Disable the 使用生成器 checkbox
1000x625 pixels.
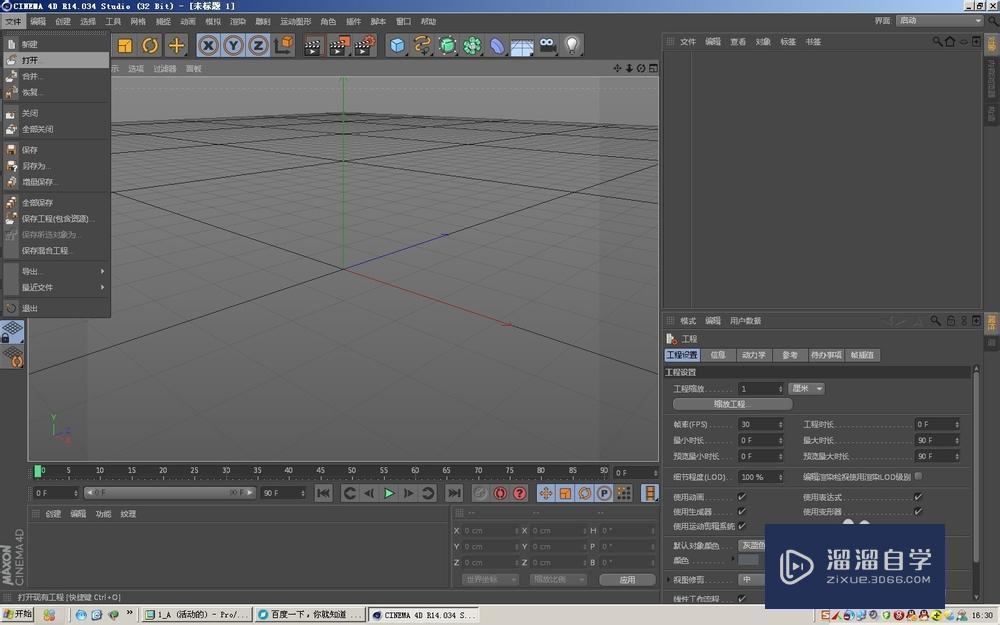(742, 511)
